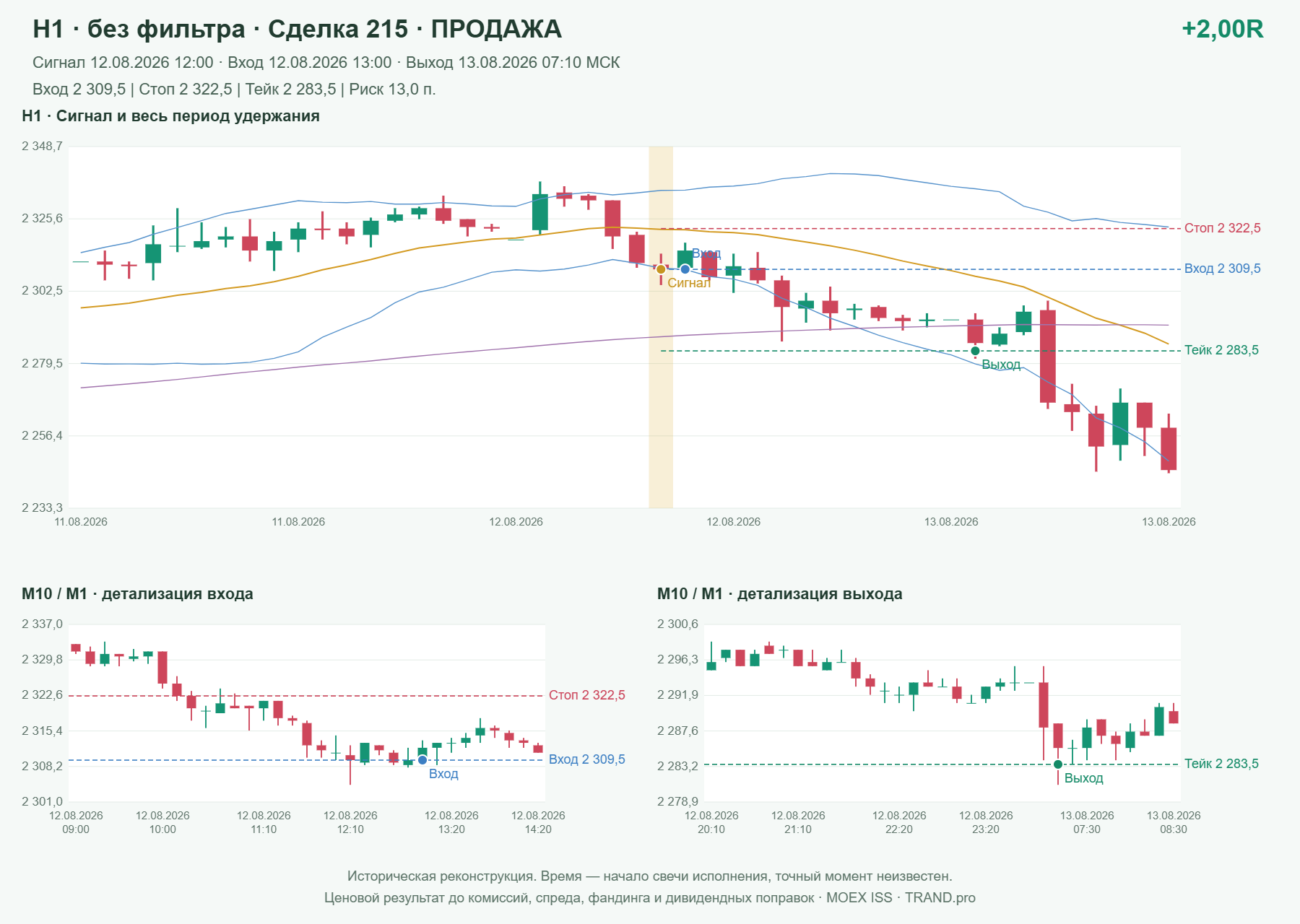This screenshot has width=1300, height=924.
Task: Click the Вход/Стоп/Тейк/Риск summary line
Action: [x=234, y=90]
